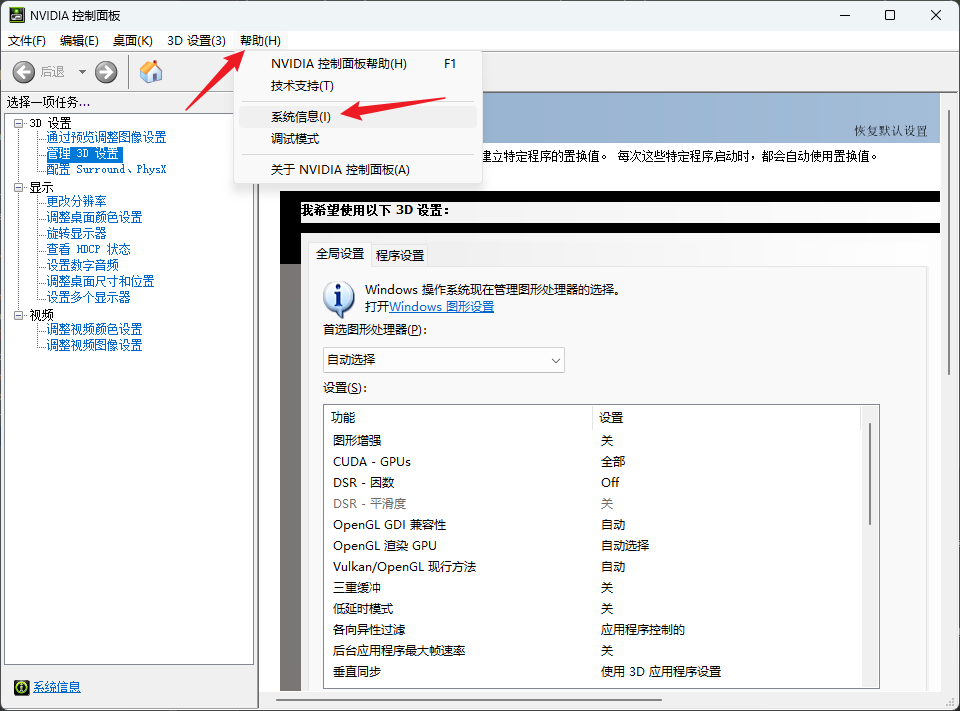Open 旋转显示器 task
Viewport: 960px width, 711px height.
point(77,233)
